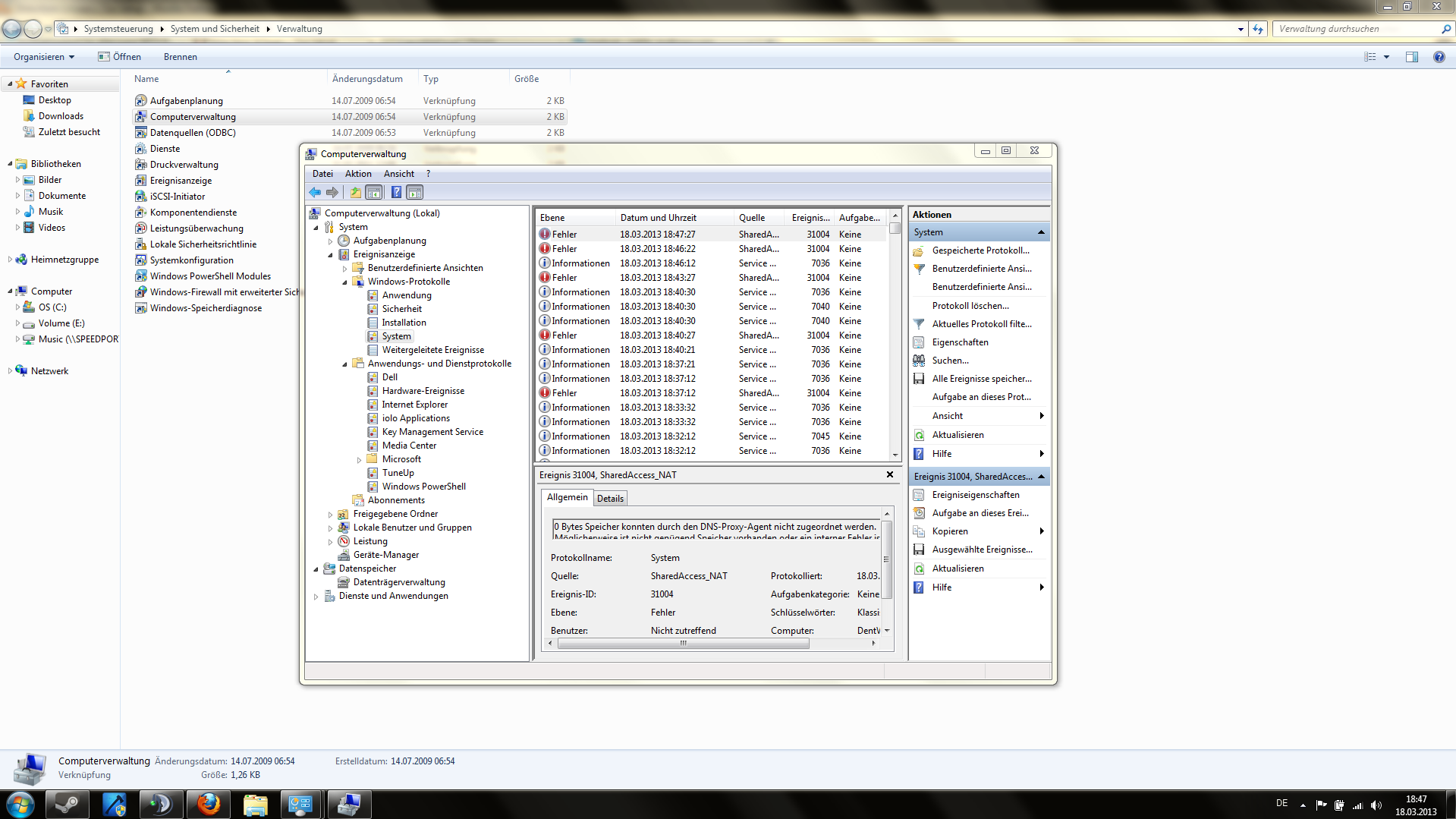This screenshot has height=819, width=1456.
Task: Click Ausgewählte Ereignisse action
Action: click(982, 550)
